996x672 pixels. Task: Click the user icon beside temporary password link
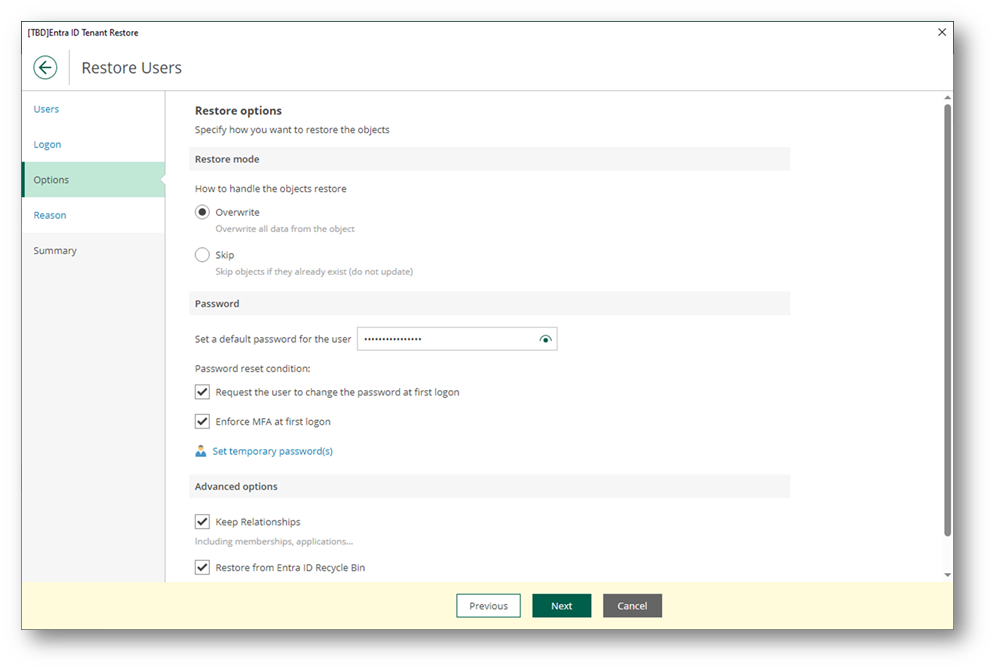tap(201, 452)
